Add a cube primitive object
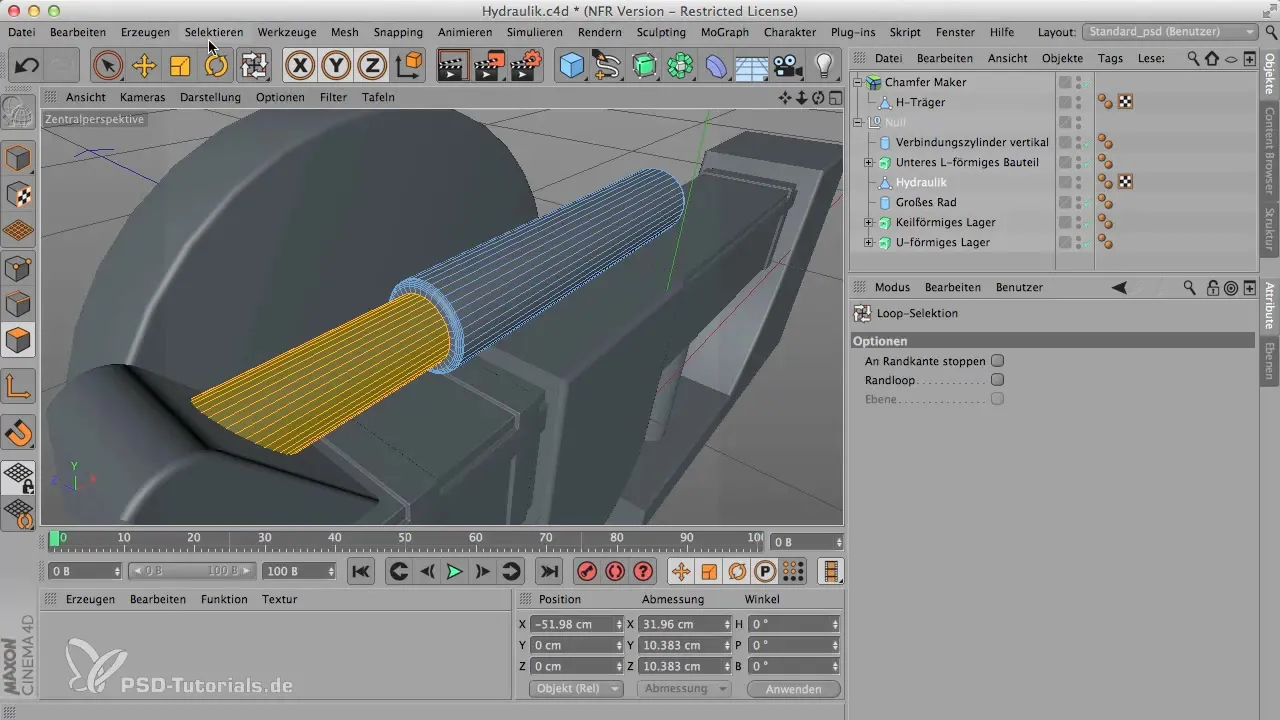The image size is (1280, 720). tap(571, 67)
